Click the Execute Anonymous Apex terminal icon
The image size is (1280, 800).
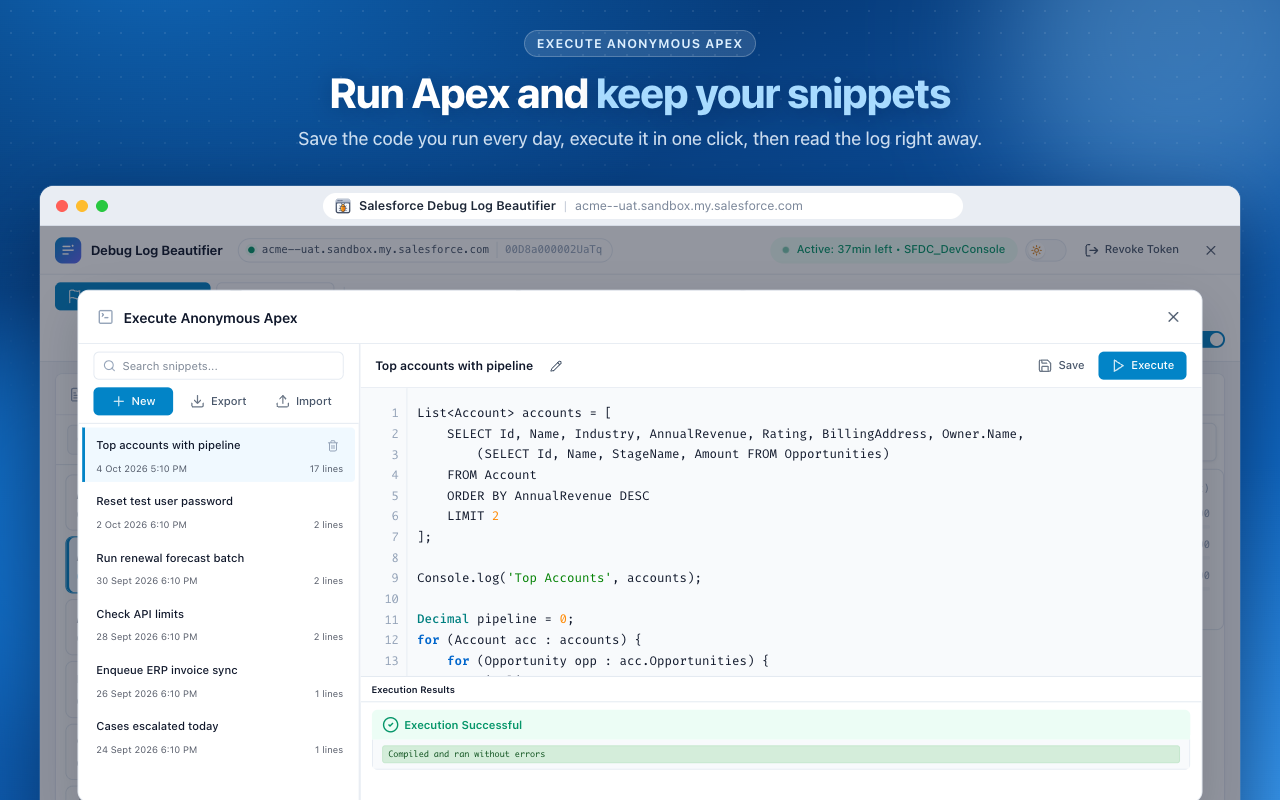tap(105, 317)
